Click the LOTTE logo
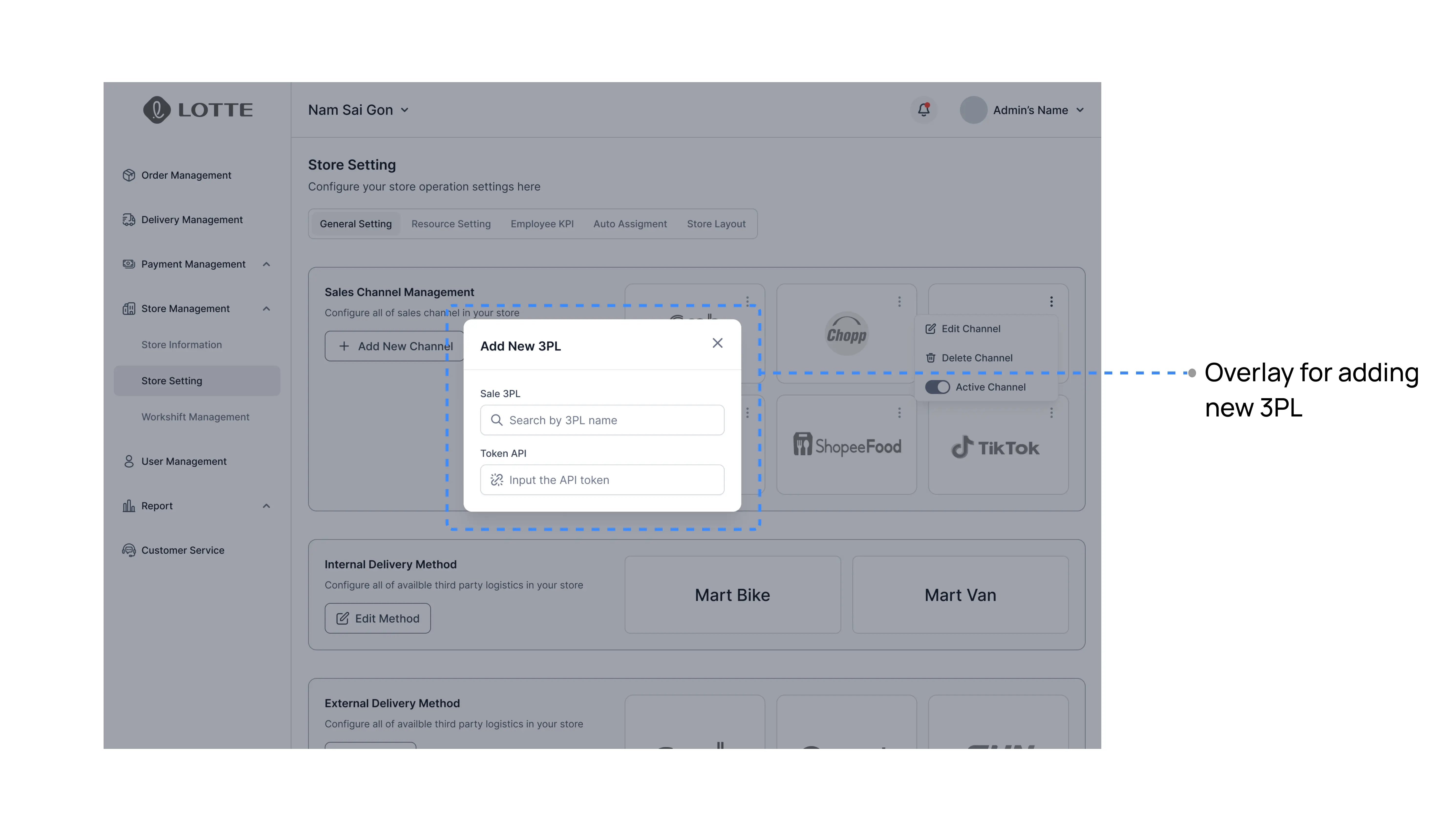 click(x=198, y=109)
